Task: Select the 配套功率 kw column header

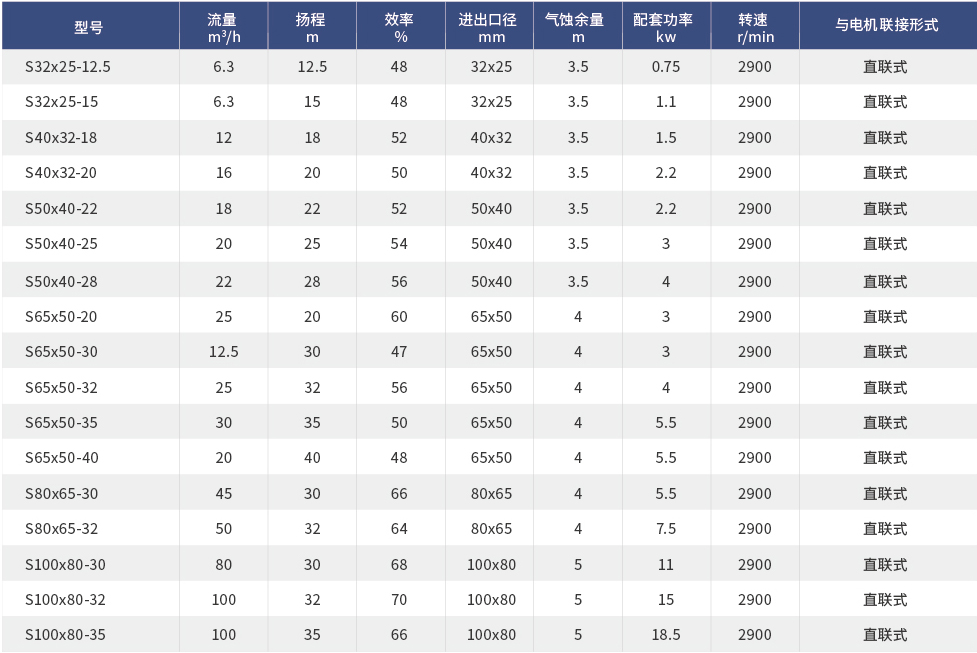Action: (x=666, y=27)
